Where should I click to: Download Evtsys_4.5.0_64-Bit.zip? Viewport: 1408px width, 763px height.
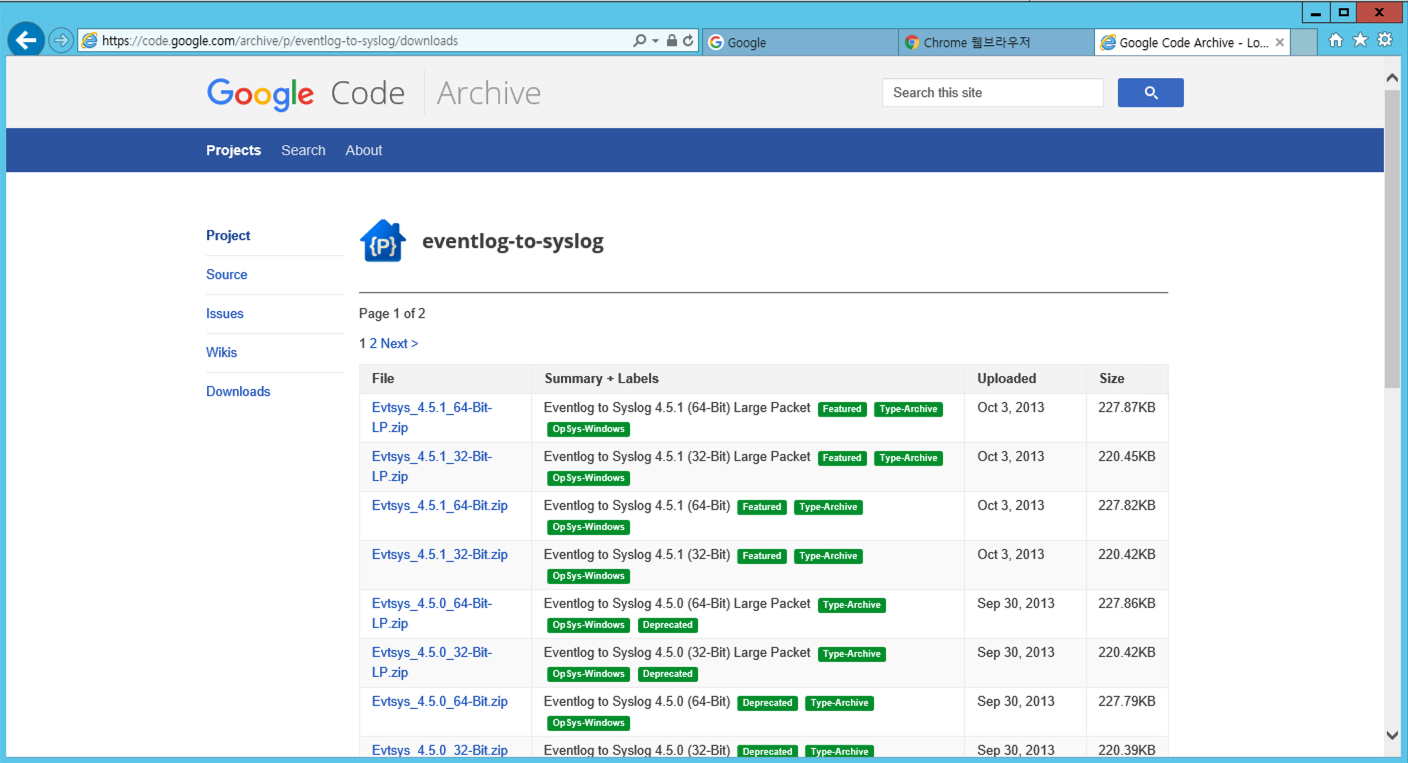tap(440, 701)
